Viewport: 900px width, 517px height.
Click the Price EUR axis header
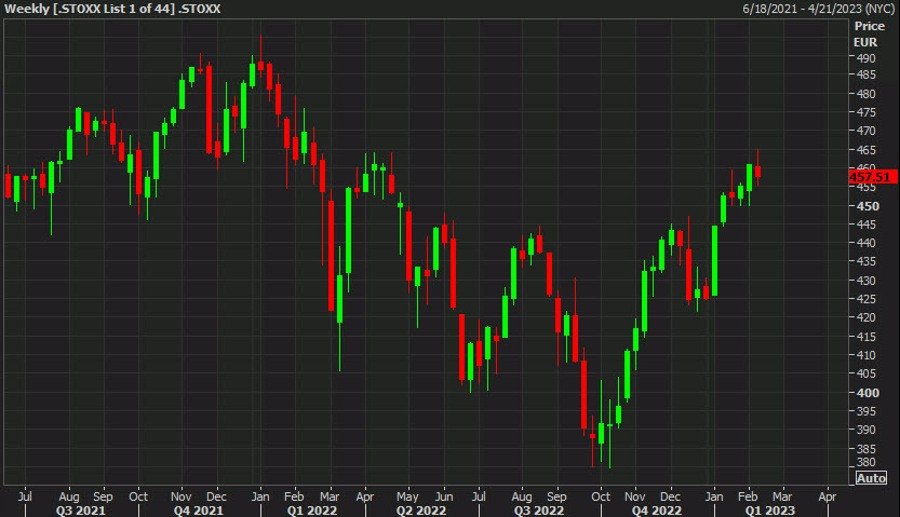coord(869,34)
